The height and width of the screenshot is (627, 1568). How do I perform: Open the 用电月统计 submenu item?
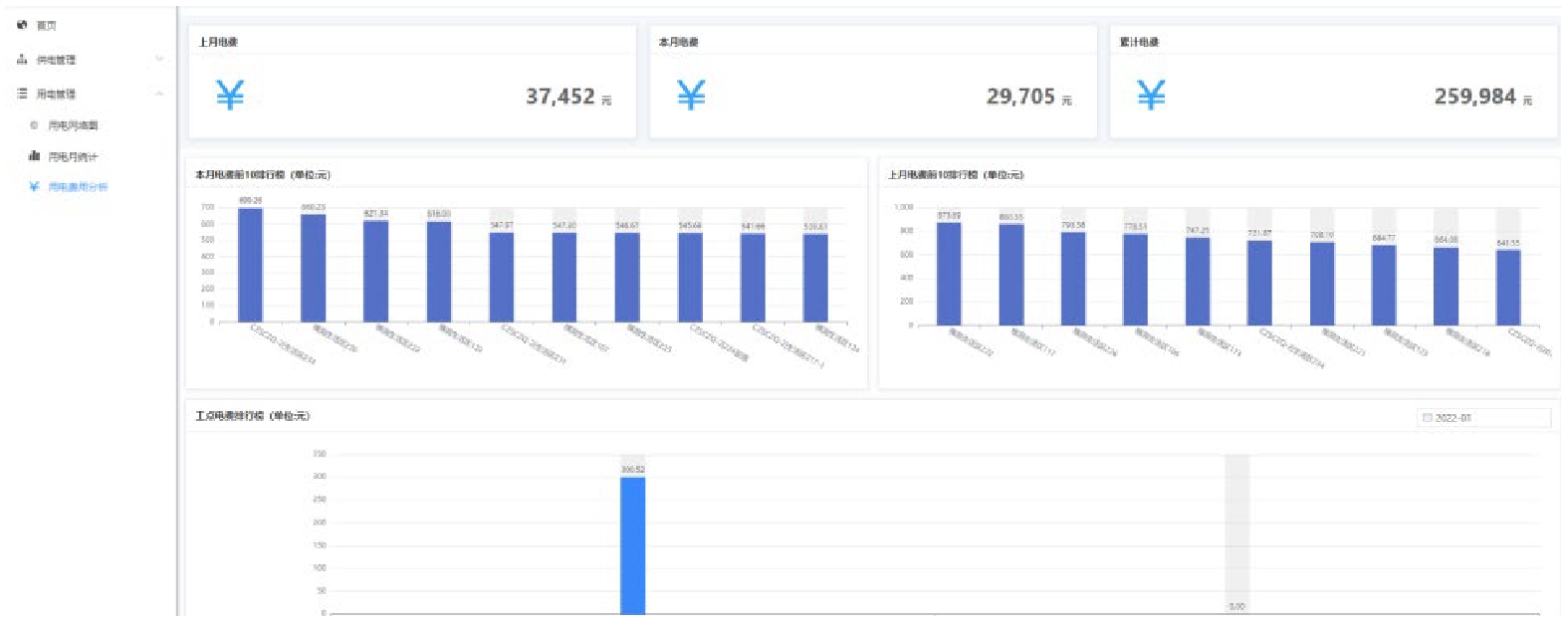pos(73,156)
